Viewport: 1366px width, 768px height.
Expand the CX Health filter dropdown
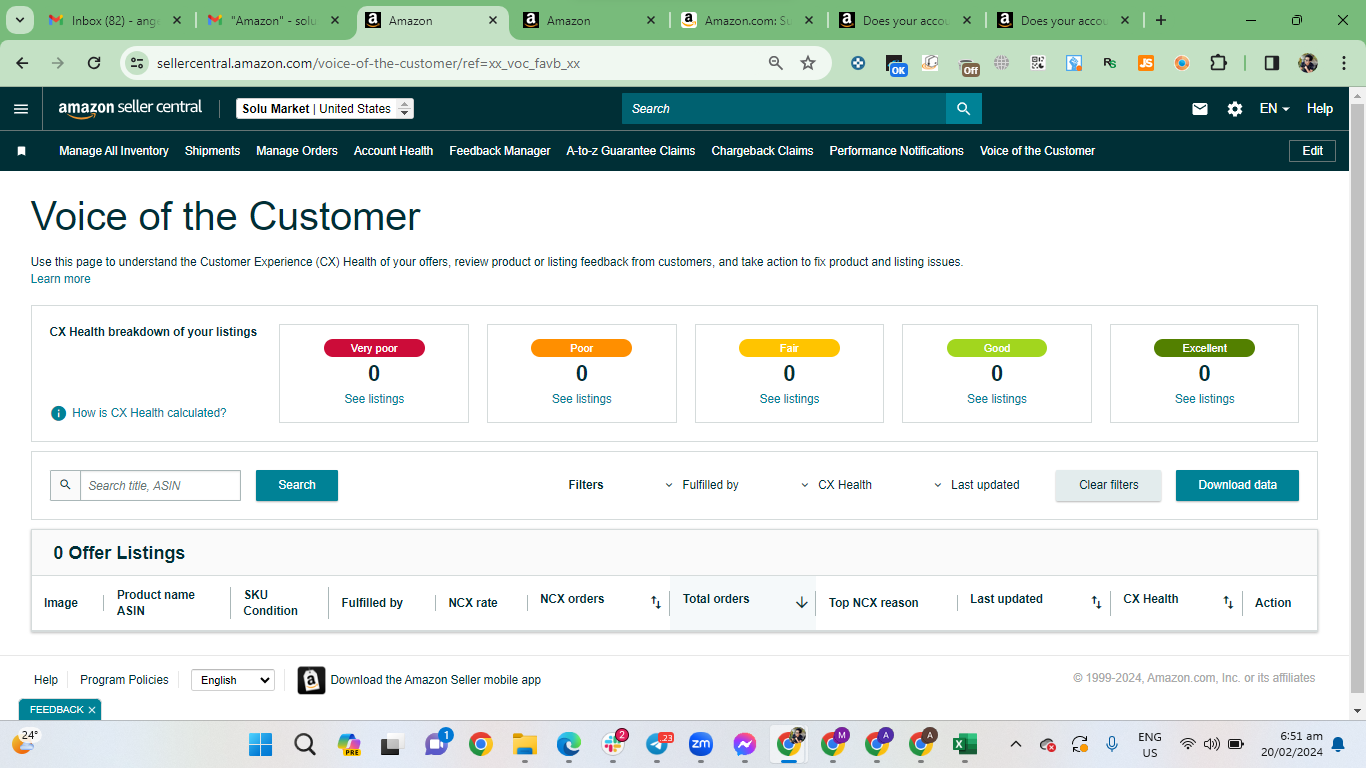[837, 485]
